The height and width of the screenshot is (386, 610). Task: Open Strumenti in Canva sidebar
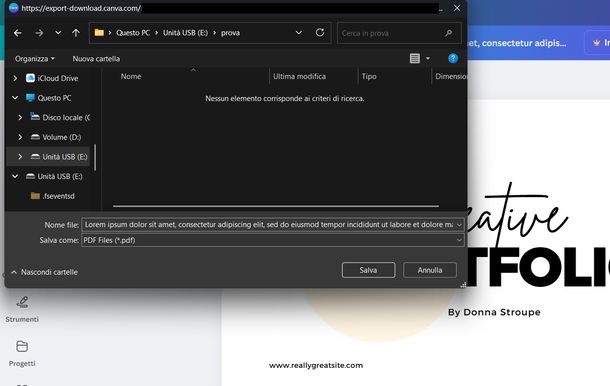tap(22, 309)
